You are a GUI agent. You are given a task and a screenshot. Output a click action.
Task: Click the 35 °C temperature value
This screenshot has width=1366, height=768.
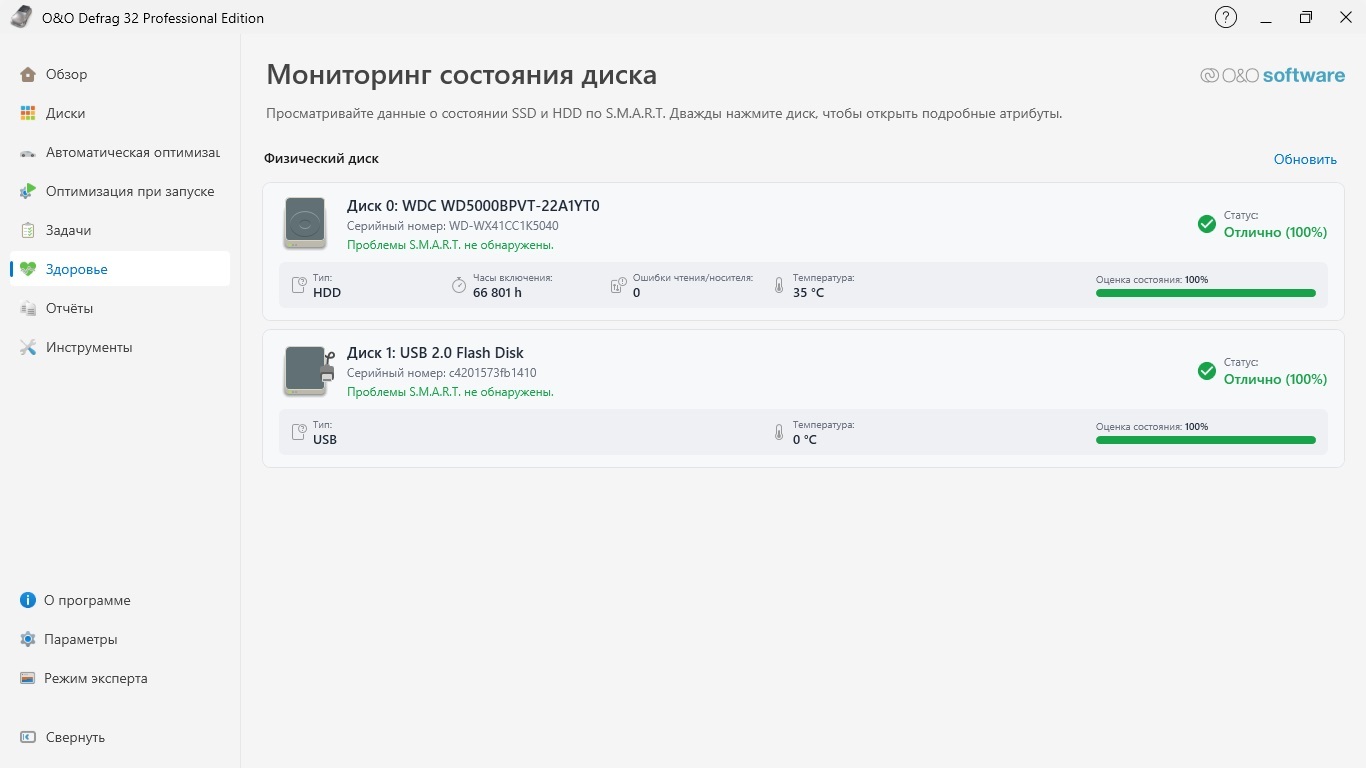[808, 293]
